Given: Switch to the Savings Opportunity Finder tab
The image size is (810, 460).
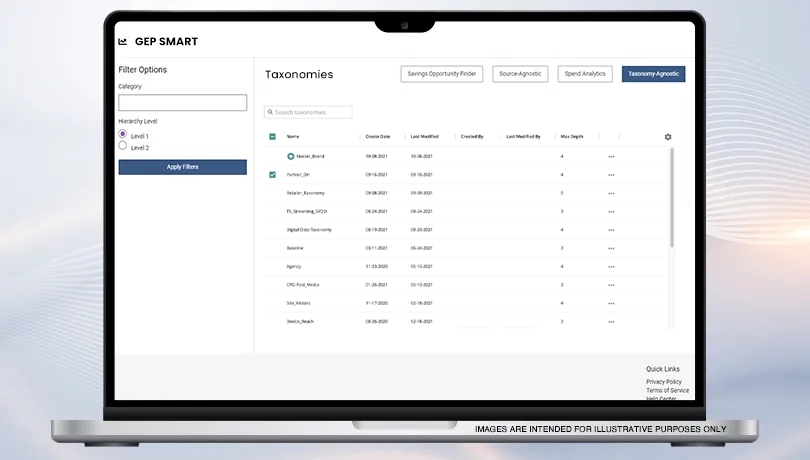Looking at the screenshot, I should tap(442, 74).
